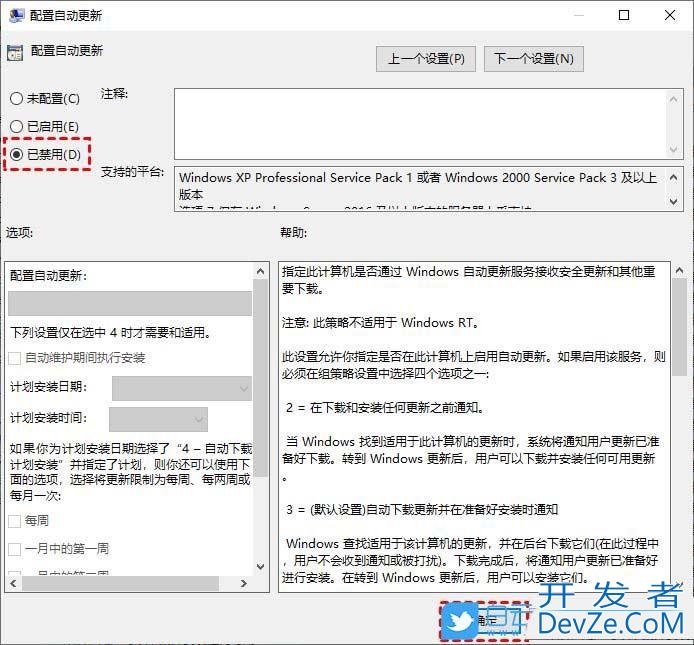Tick the 自动维护期间执行安装 checkbox
Viewport: 694px width, 645px height.
(x=15, y=358)
